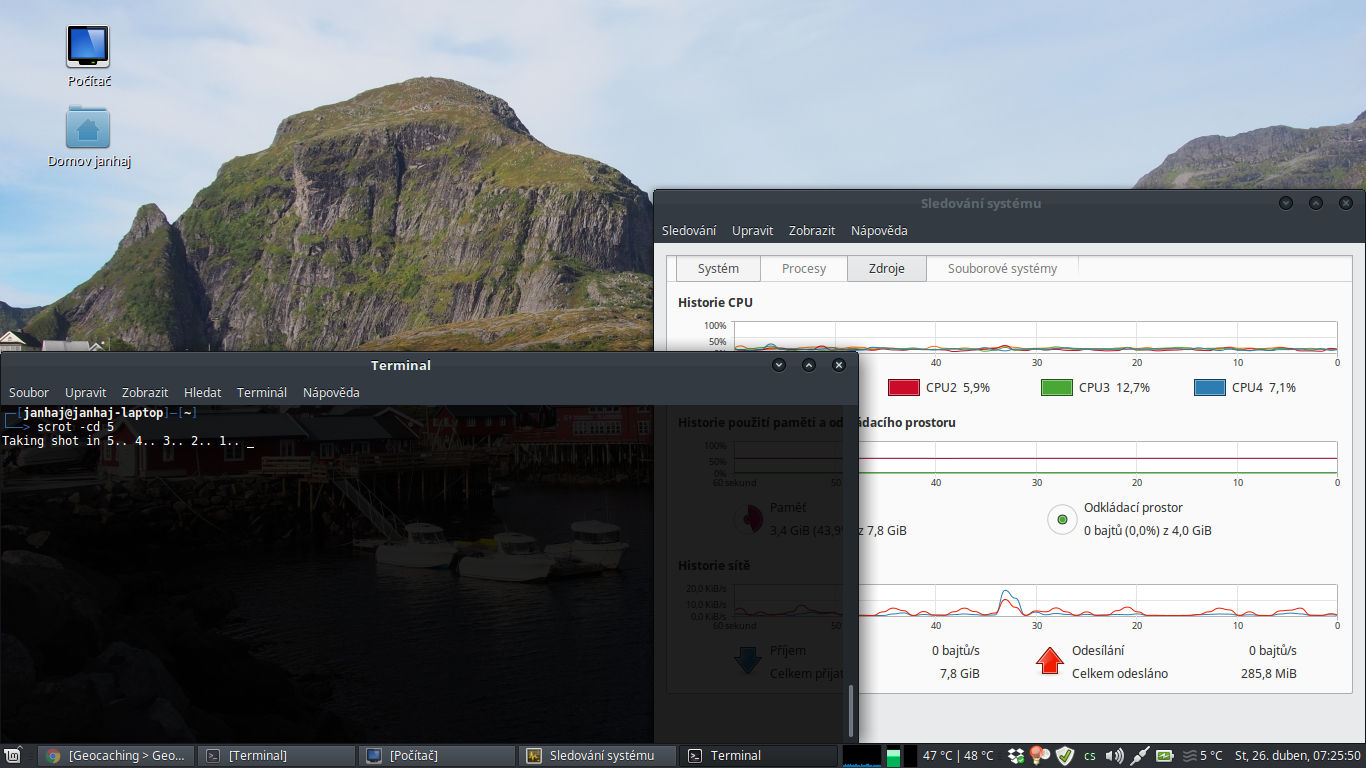Open the Terminál menu in Terminal
The width and height of the screenshot is (1366, 768).
click(262, 392)
